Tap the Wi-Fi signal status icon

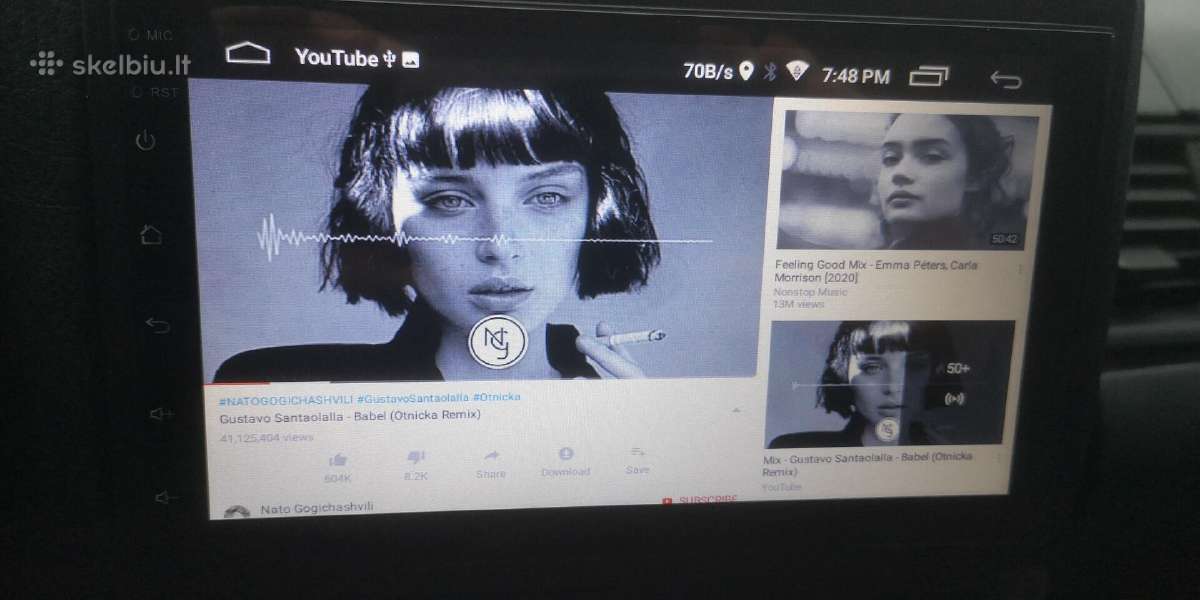tap(797, 71)
